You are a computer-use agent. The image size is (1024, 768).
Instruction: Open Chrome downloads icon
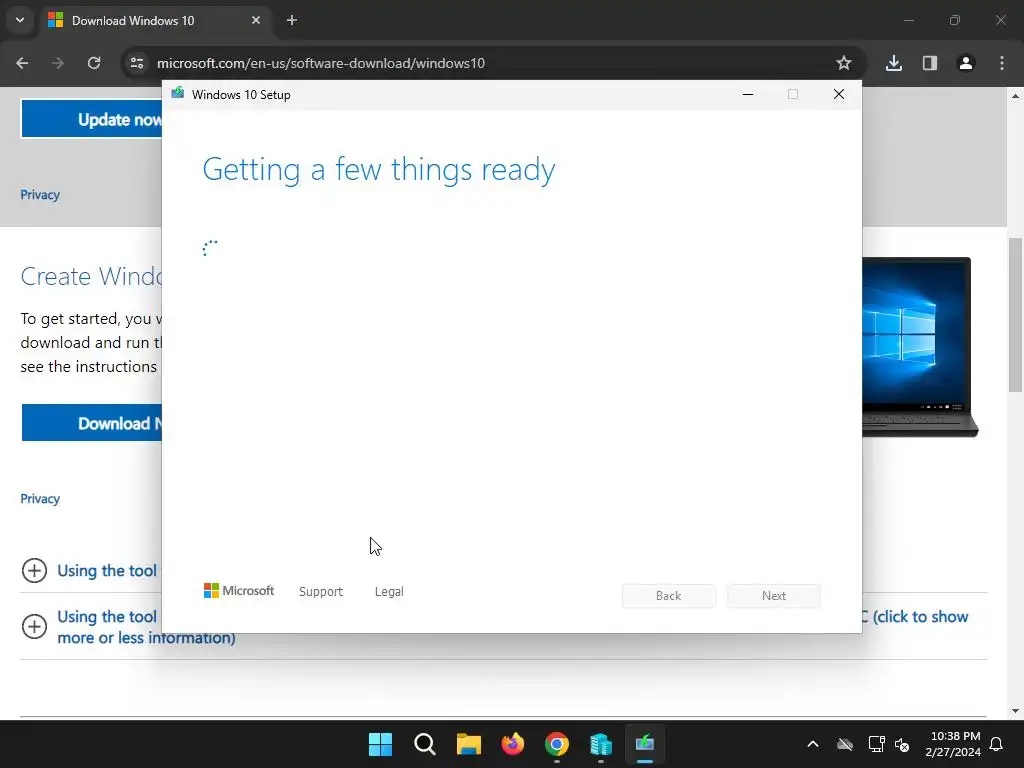(x=894, y=63)
